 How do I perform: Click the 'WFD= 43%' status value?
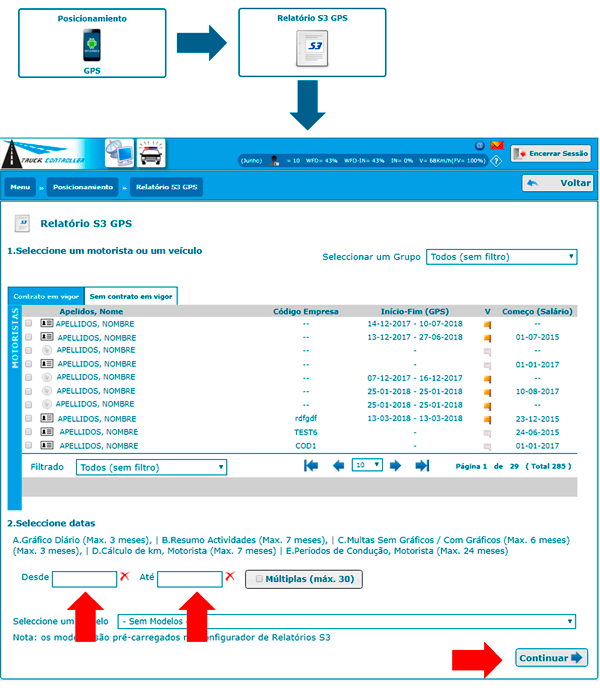322,161
